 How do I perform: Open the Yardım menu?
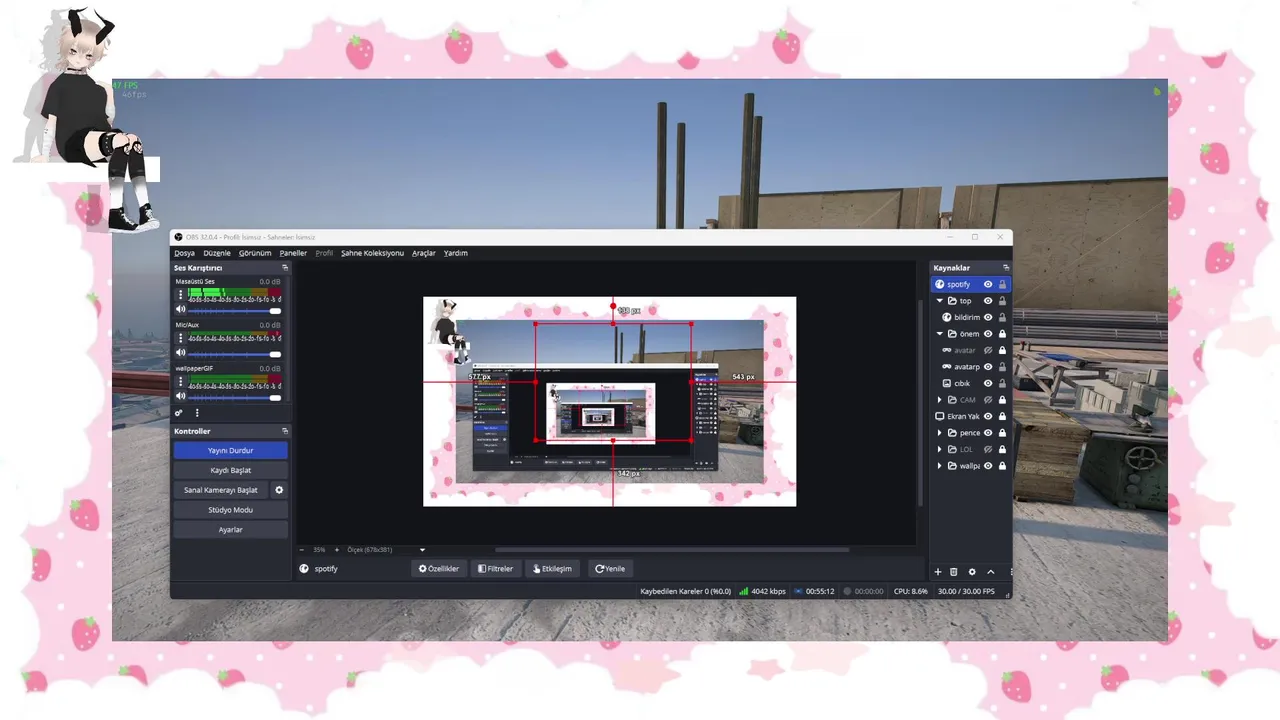(456, 253)
